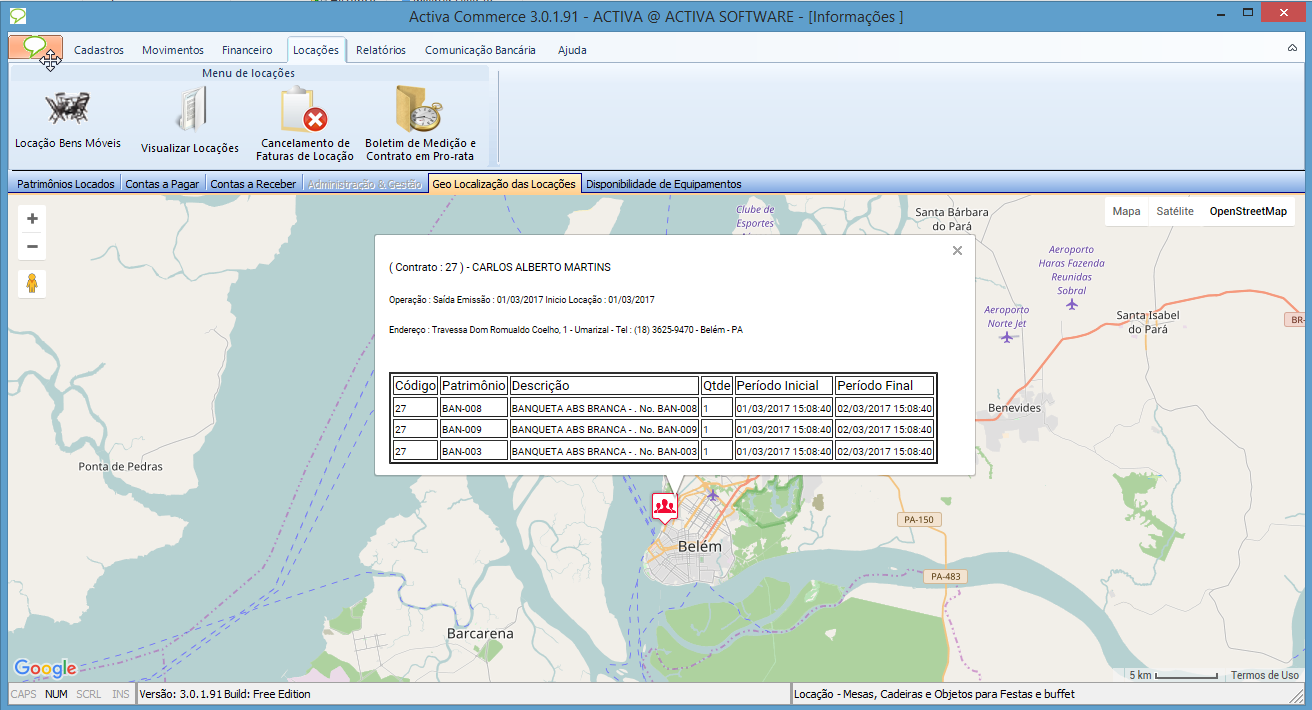The width and height of the screenshot is (1312, 710).
Task: Launch Boletim de Medição e Contrato Pro-rata
Action: point(419,111)
